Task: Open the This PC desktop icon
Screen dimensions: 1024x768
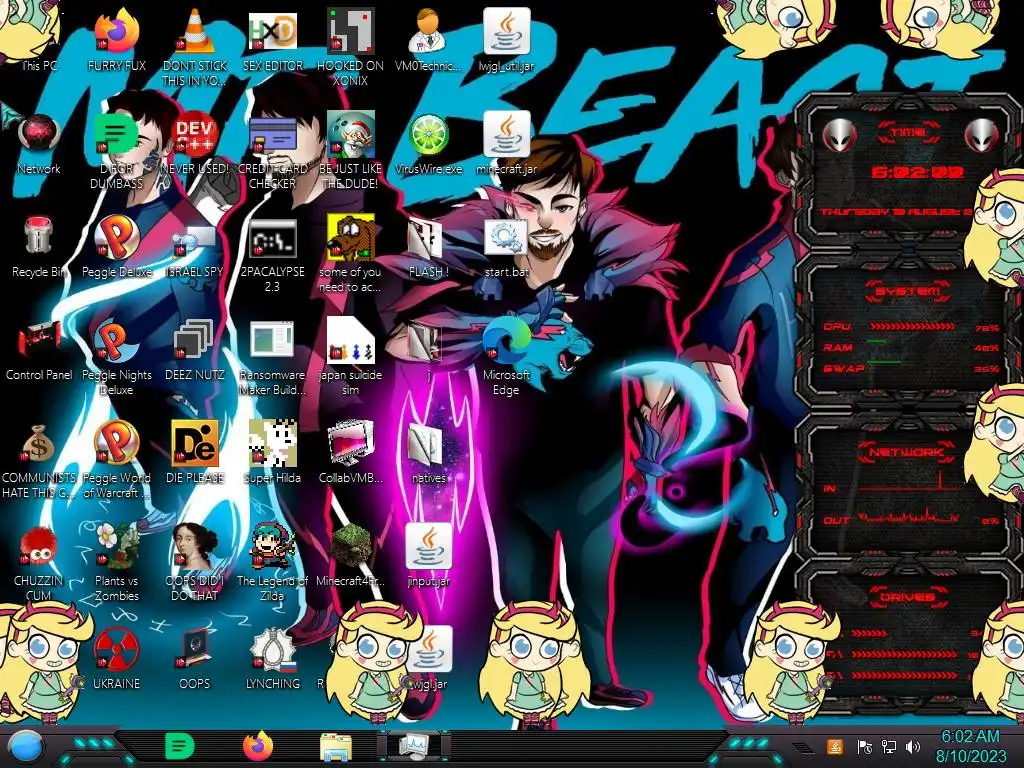Action: pos(38,39)
